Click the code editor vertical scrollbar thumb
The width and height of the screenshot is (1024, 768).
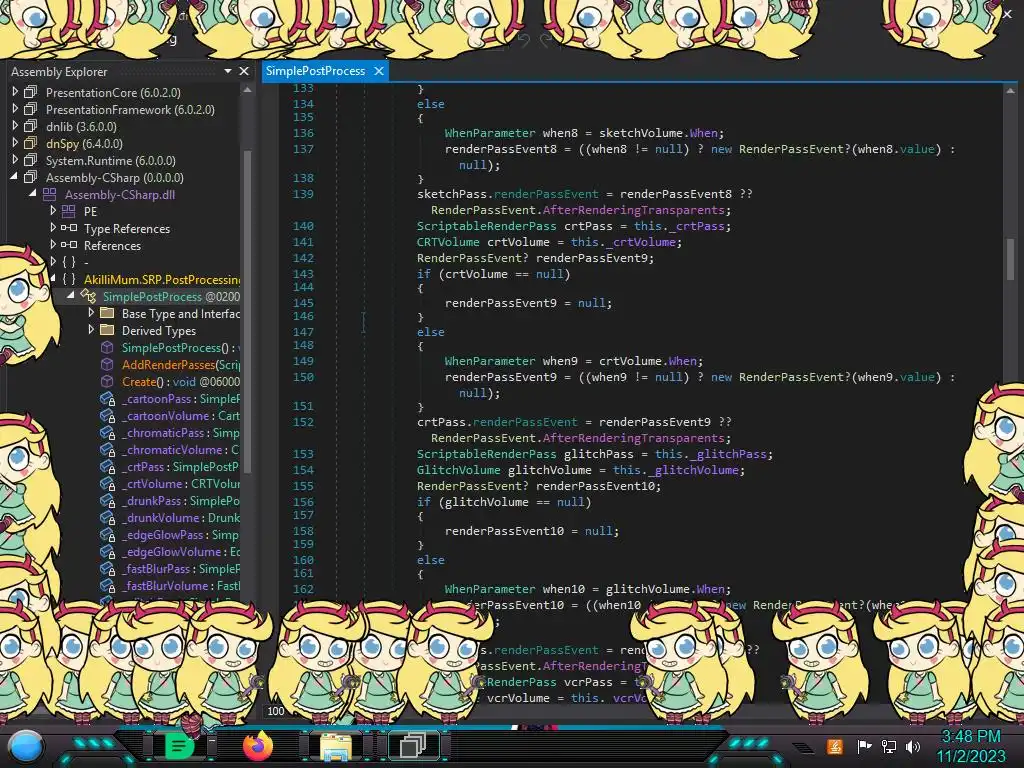[1010, 258]
